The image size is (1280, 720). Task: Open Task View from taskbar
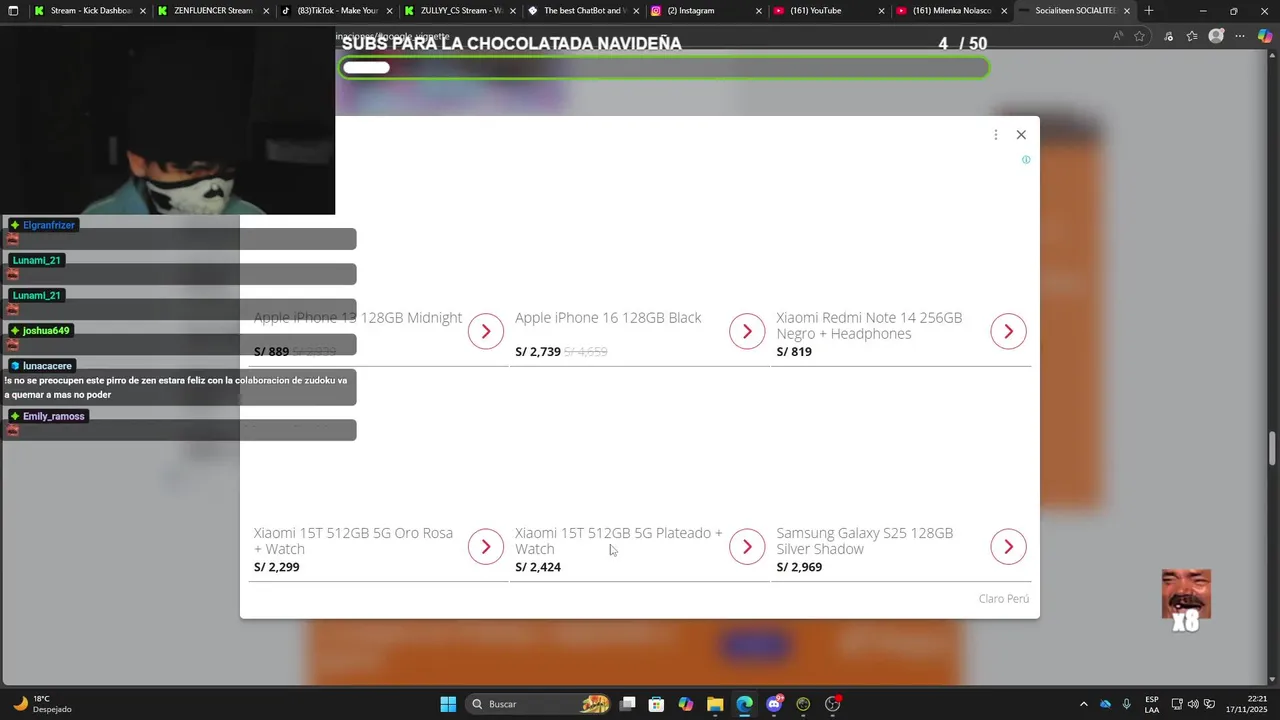(x=627, y=704)
